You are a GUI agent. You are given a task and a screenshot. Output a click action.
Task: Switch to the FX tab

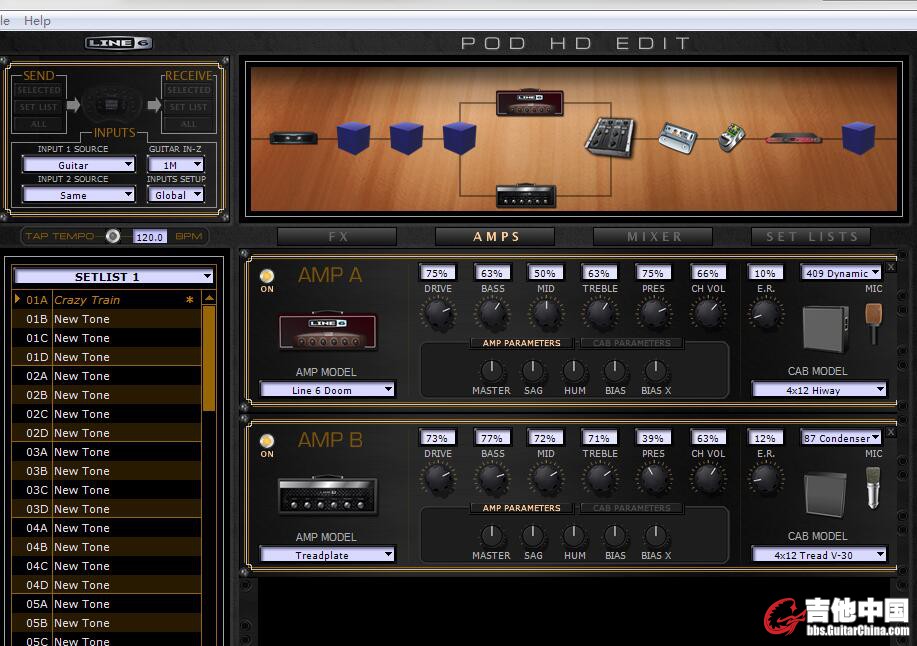337,237
